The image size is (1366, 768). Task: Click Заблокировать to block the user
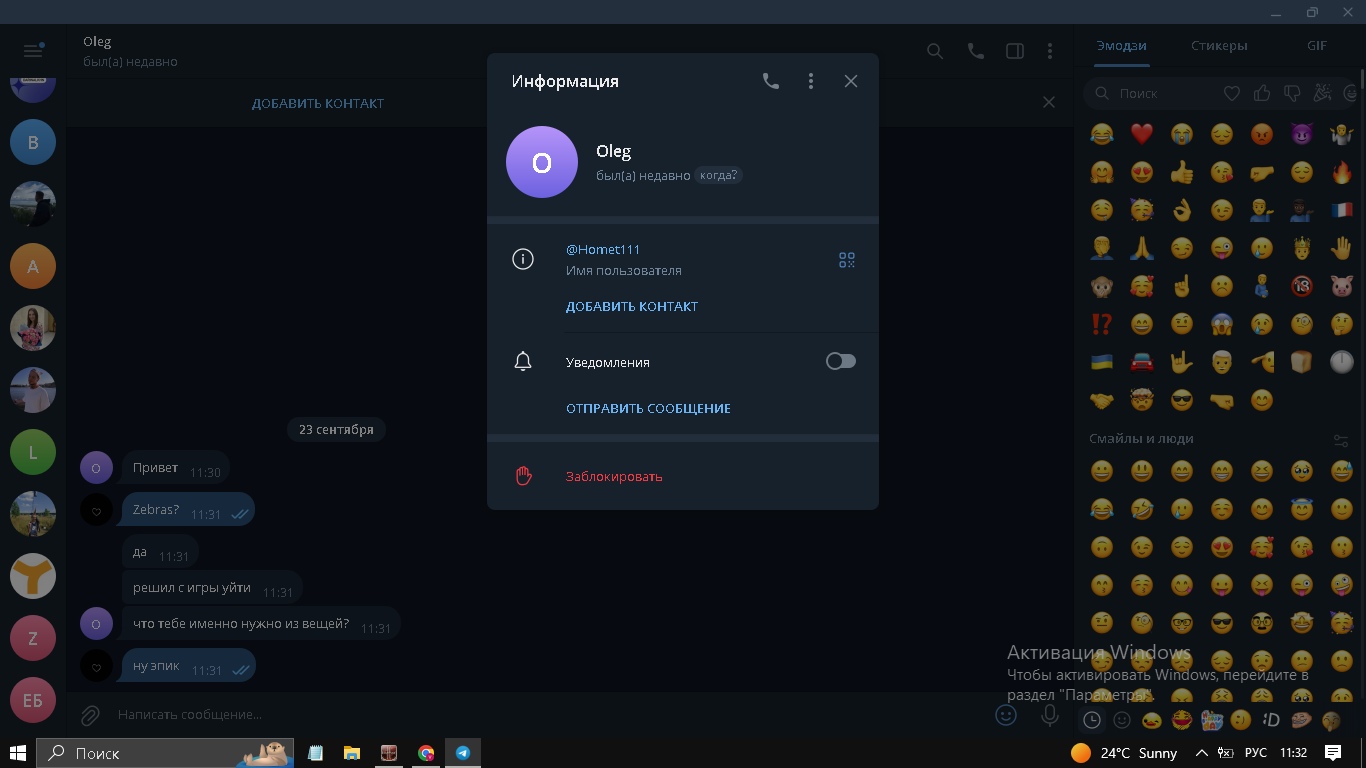pyautogui.click(x=614, y=477)
